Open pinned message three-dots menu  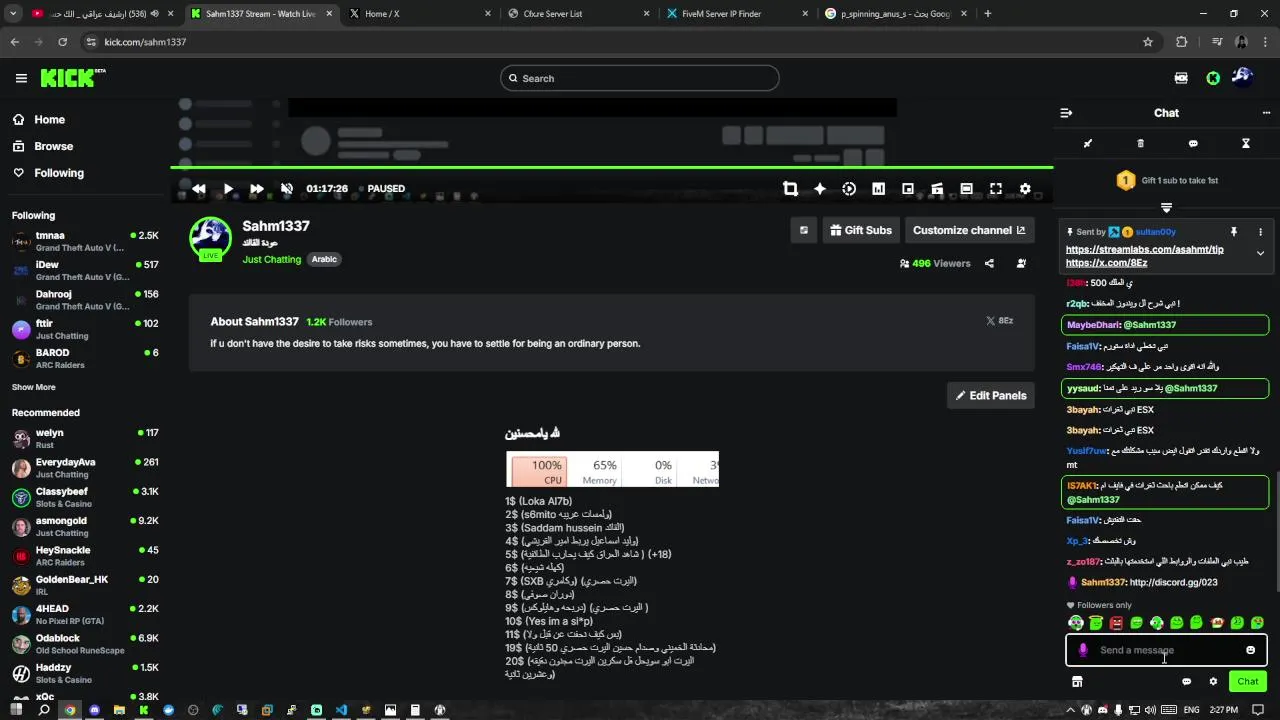point(1260,232)
